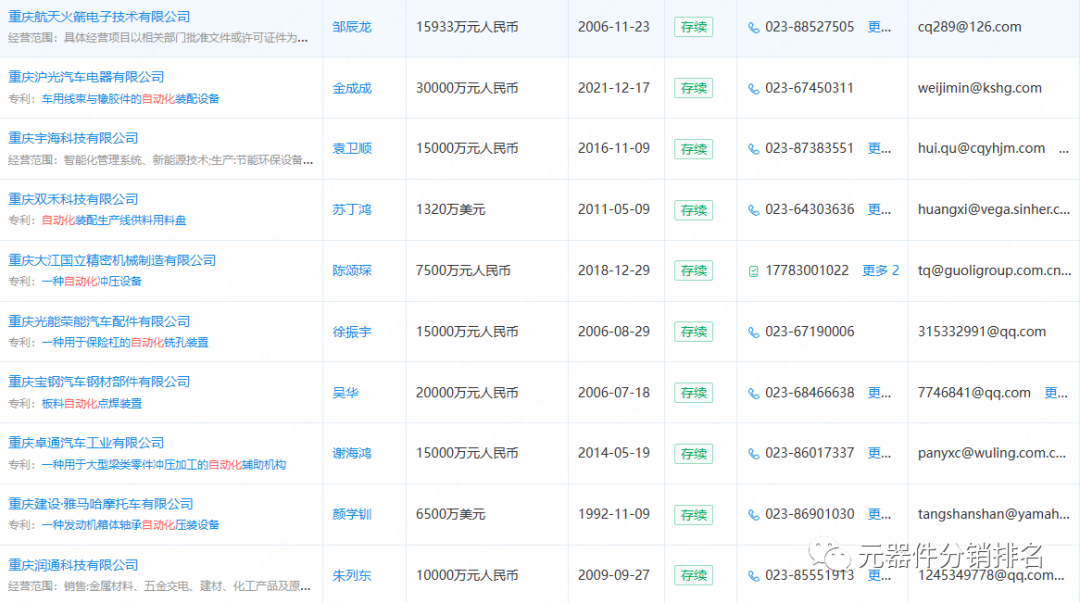Open 重庆润通科技有限公司 company page
This screenshot has height=603, width=1080.
(x=73, y=564)
